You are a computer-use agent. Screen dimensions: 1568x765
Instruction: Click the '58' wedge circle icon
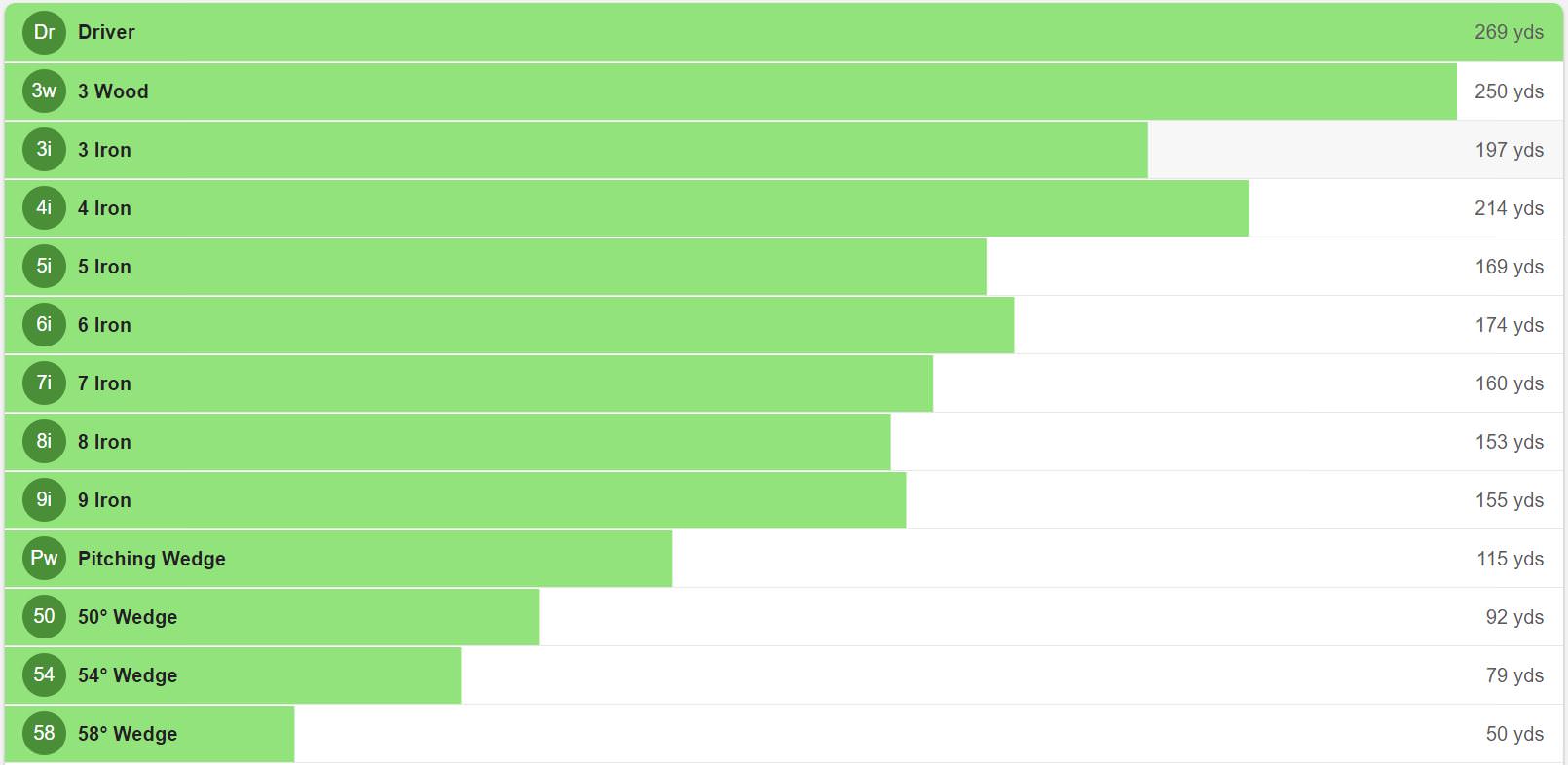pyautogui.click(x=44, y=733)
